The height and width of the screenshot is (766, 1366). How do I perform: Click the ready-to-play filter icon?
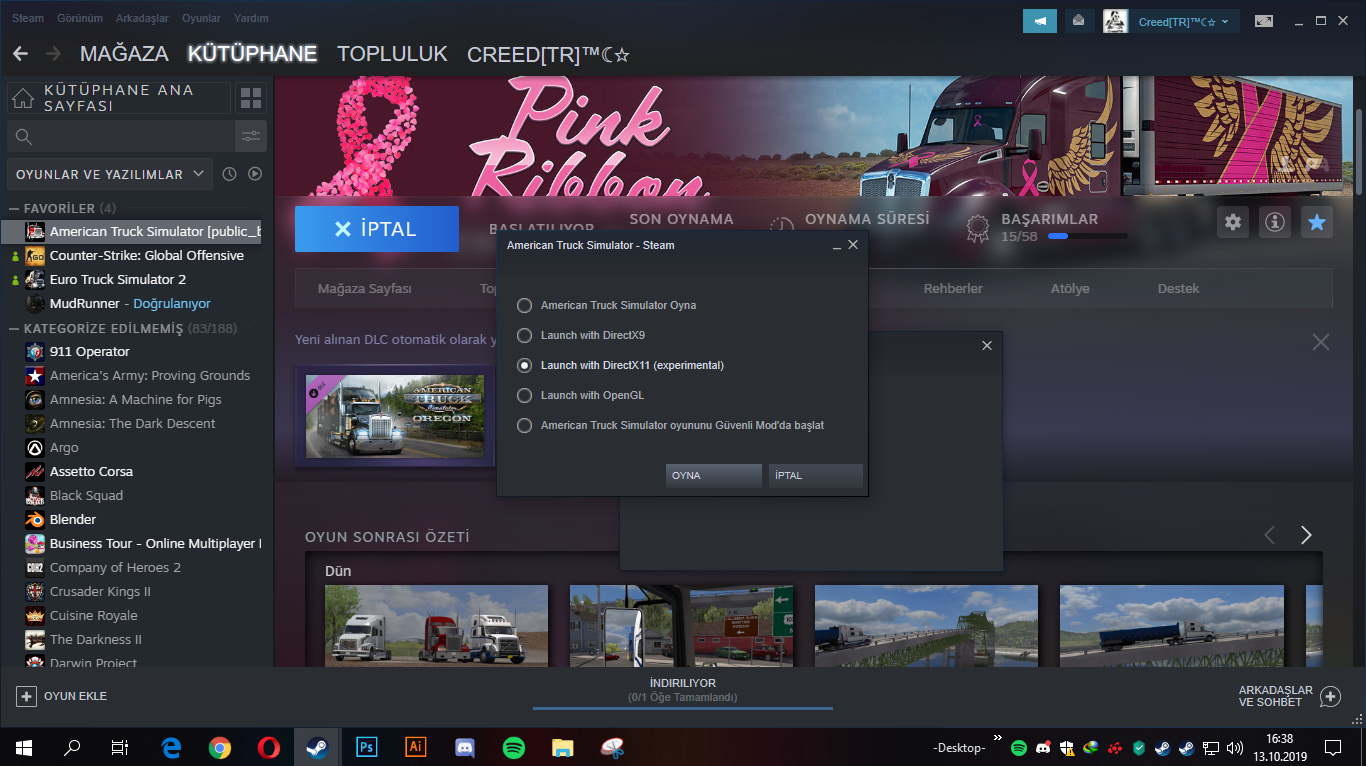coord(255,174)
